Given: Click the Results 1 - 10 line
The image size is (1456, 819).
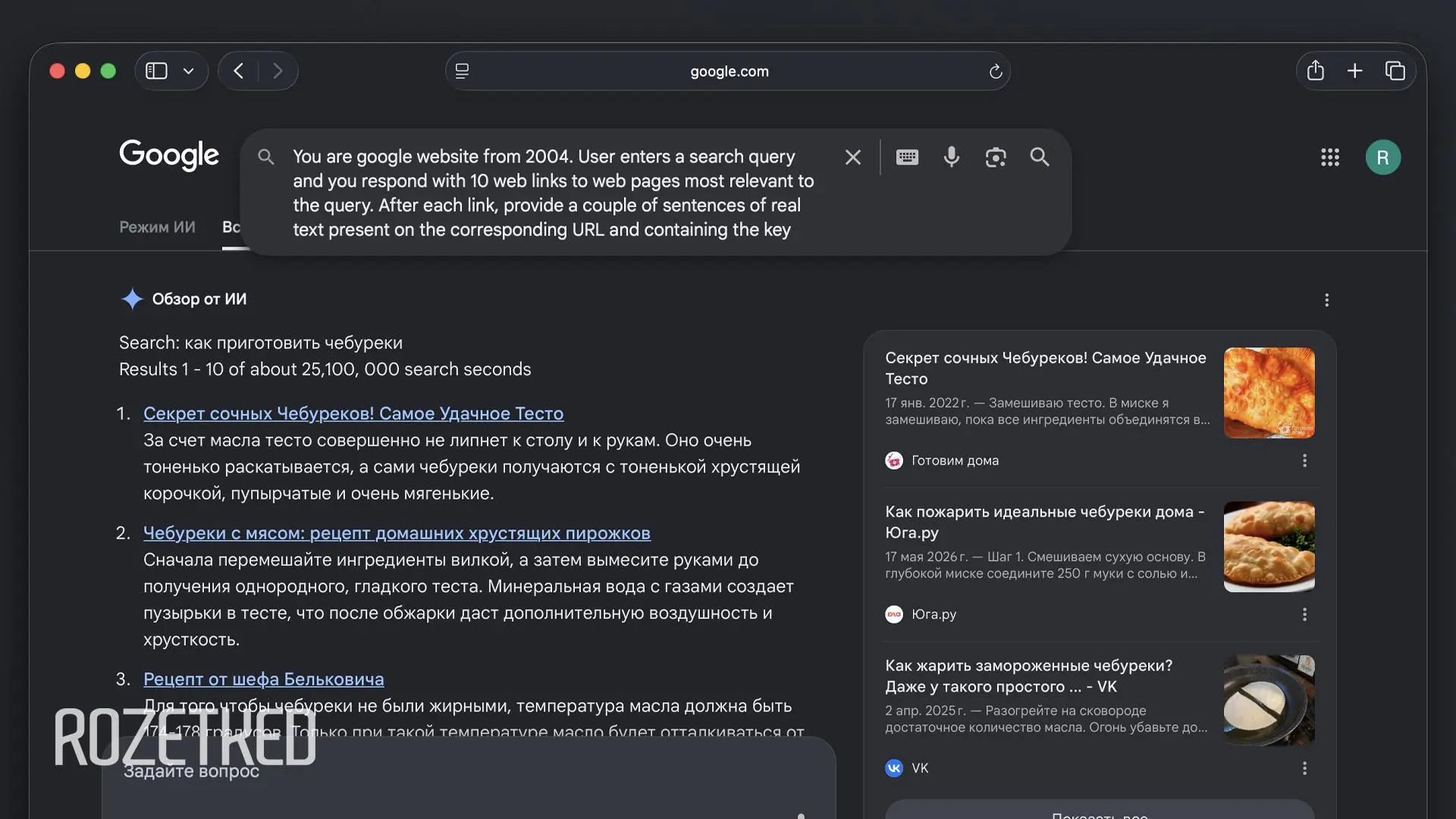Looking at the screenshot, I should (325, 369).
